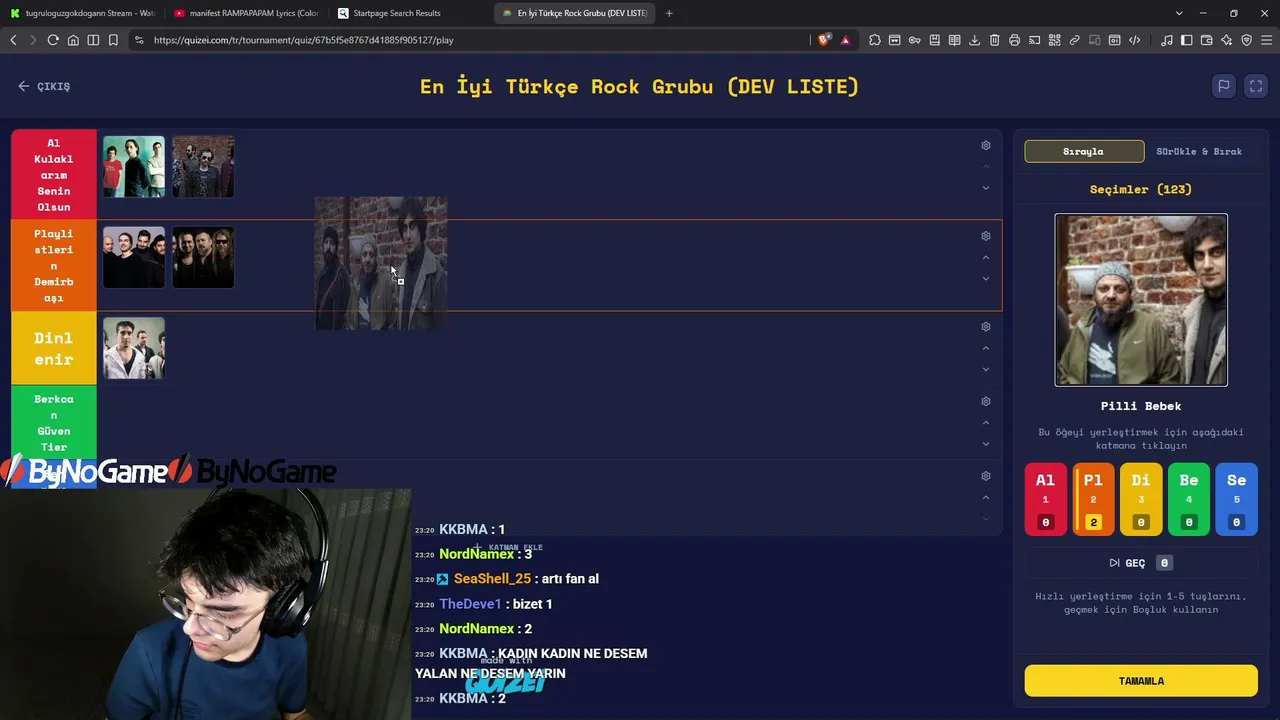This screenshot has height=720, width=1280.
Task: Enter fullscreen mode using the header icon
Action: pos(1257,86)
